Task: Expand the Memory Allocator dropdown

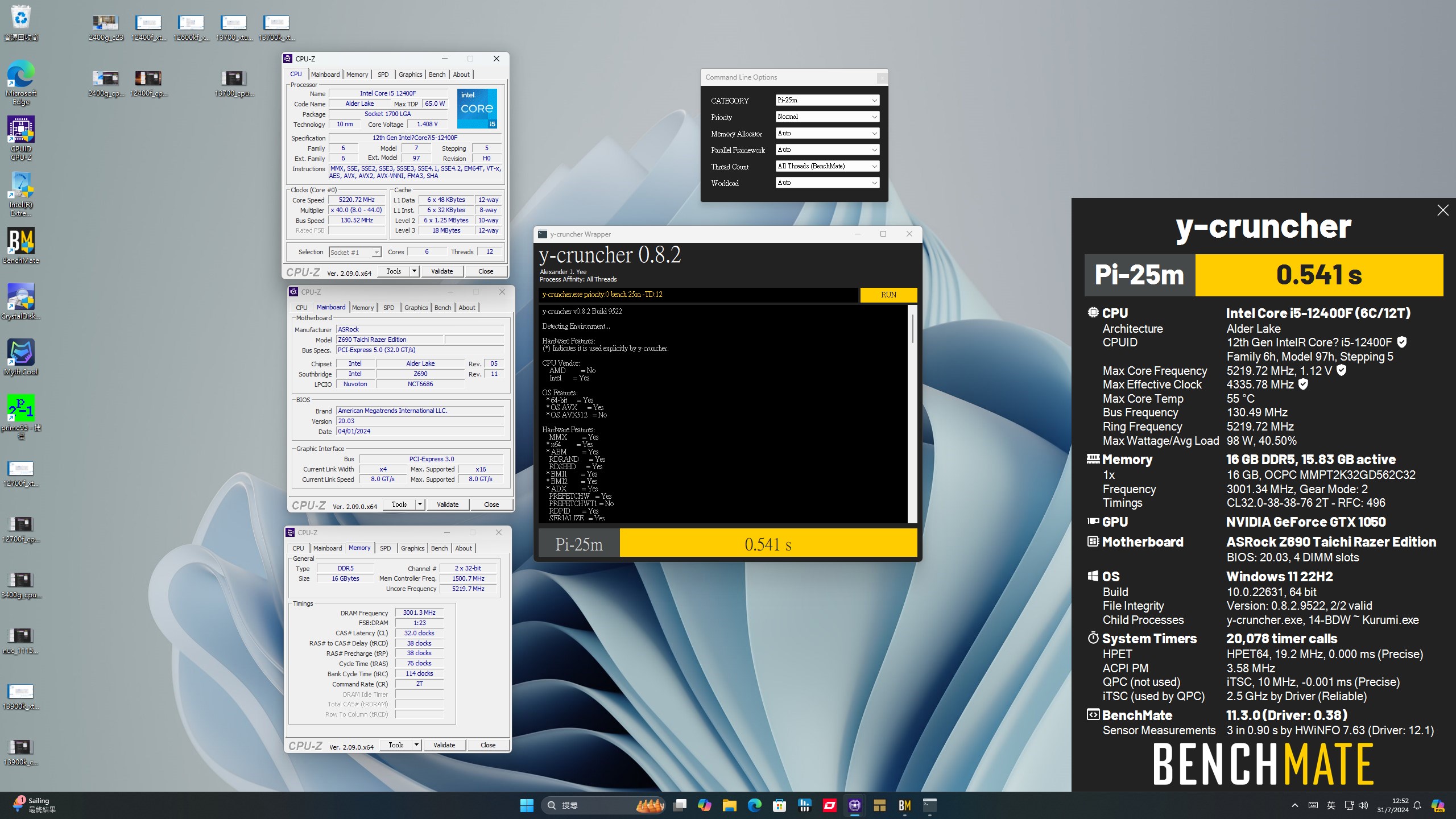Action: click(828, 133)
